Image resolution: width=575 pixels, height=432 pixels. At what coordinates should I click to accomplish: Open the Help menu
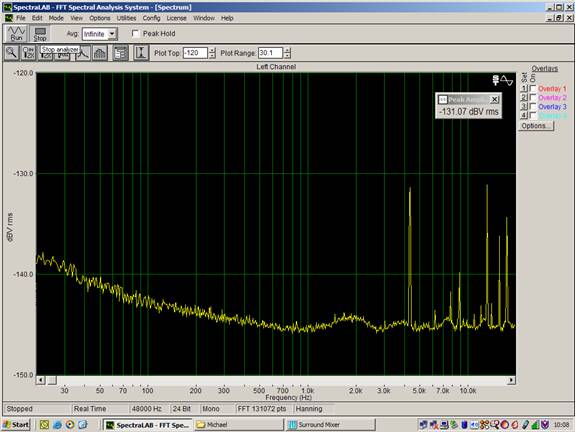(x=227, y=18)
